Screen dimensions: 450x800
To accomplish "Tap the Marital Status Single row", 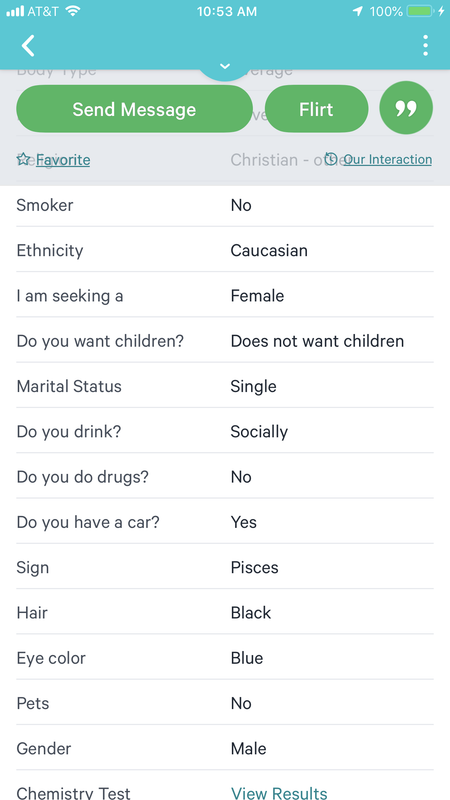I will (225, 386).
